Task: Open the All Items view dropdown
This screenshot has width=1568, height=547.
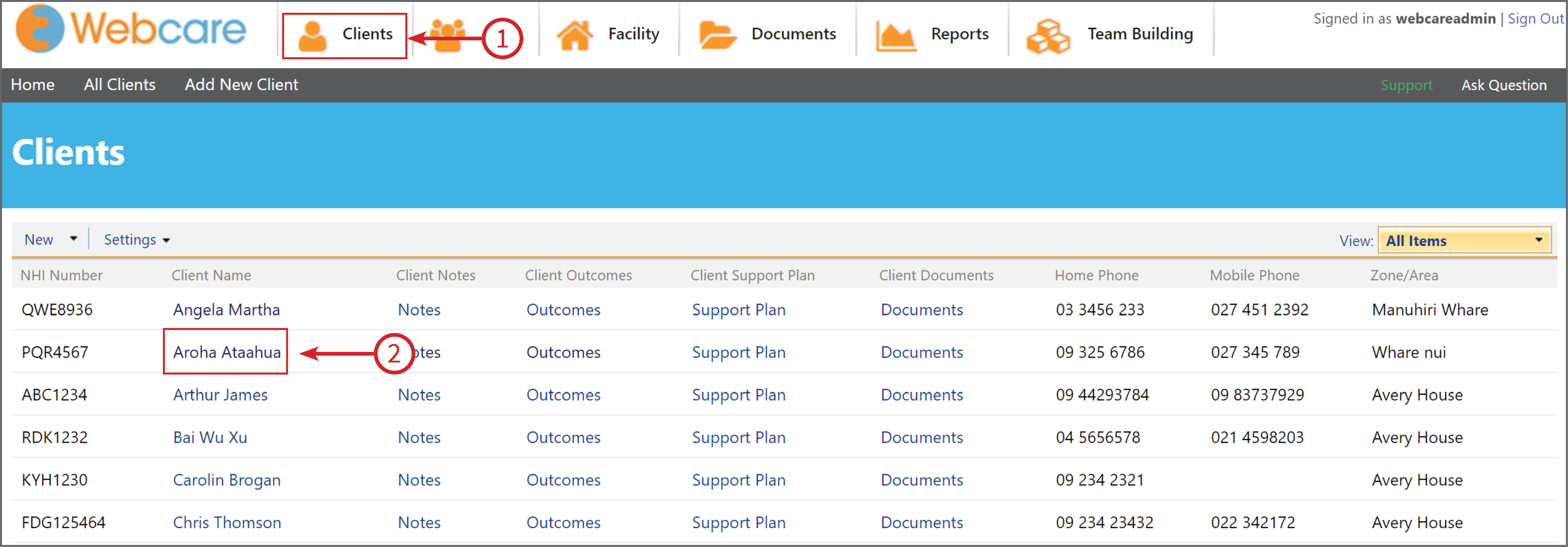Action: click(x=1464, y=241)
